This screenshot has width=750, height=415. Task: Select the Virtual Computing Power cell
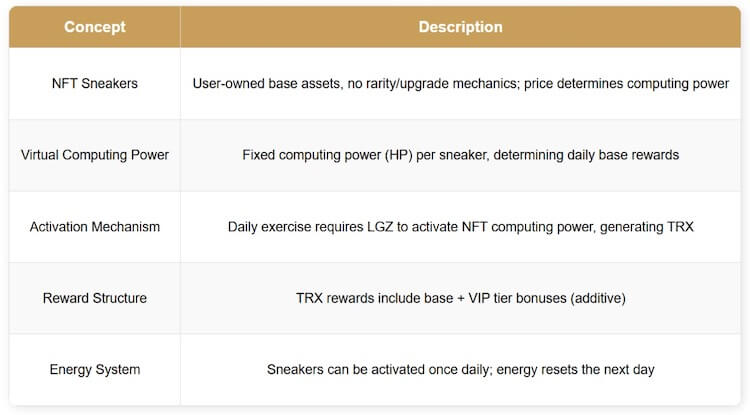[x=94, y=155]
